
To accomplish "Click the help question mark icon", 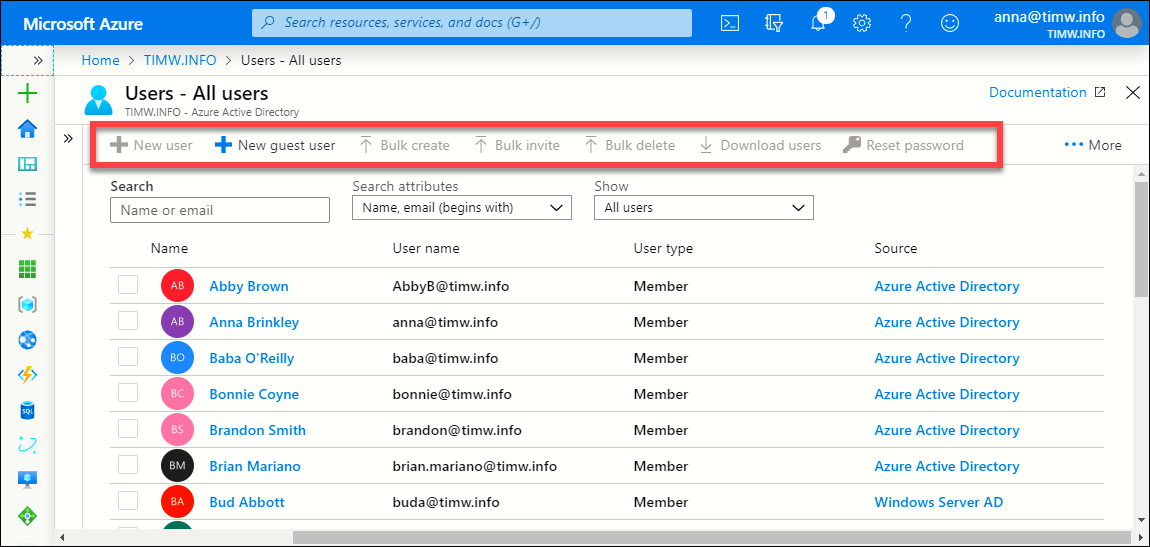I will (x=906, y=23).
